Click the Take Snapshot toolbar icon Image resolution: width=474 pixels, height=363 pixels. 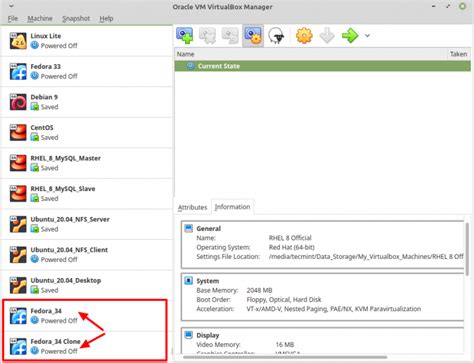tap(185, 35)
